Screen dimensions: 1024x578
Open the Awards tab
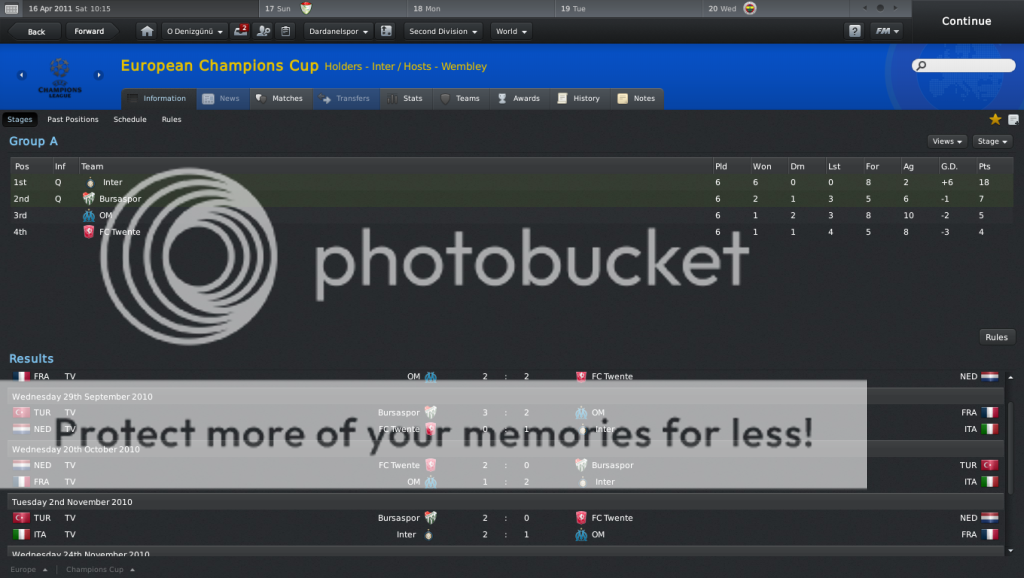tap(520, 99)
